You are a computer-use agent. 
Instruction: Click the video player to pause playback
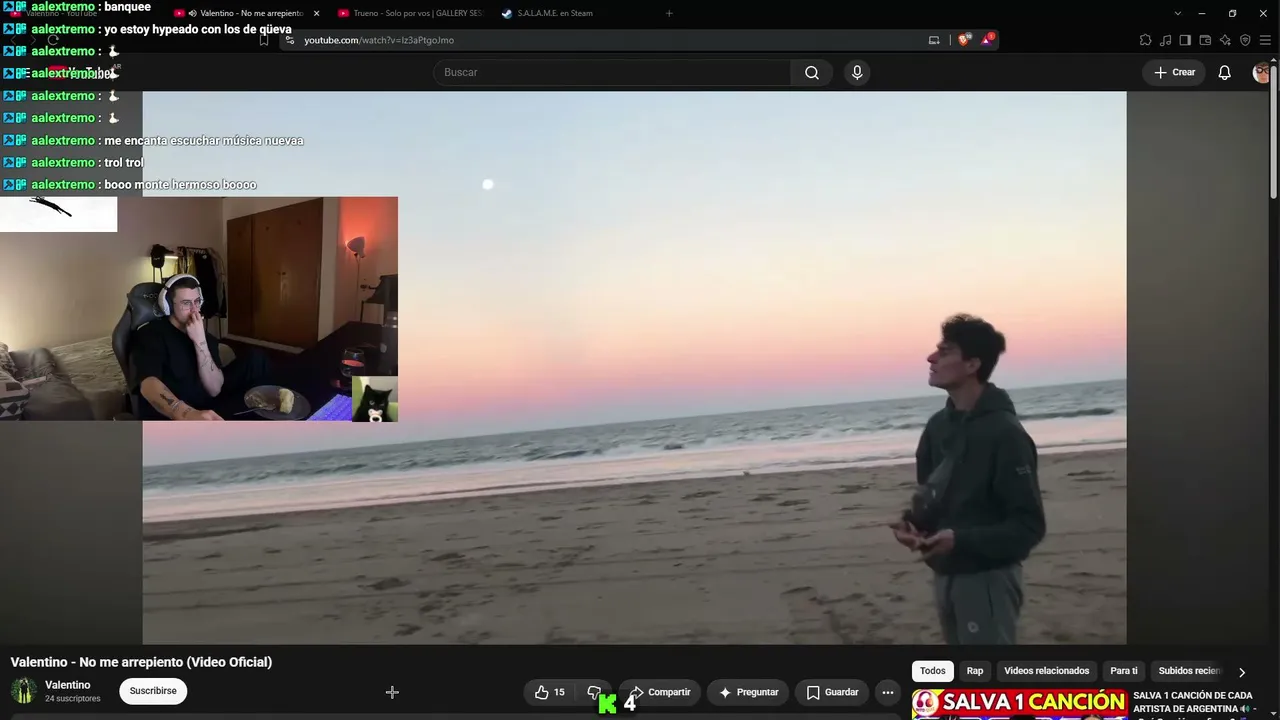point(634,368)
